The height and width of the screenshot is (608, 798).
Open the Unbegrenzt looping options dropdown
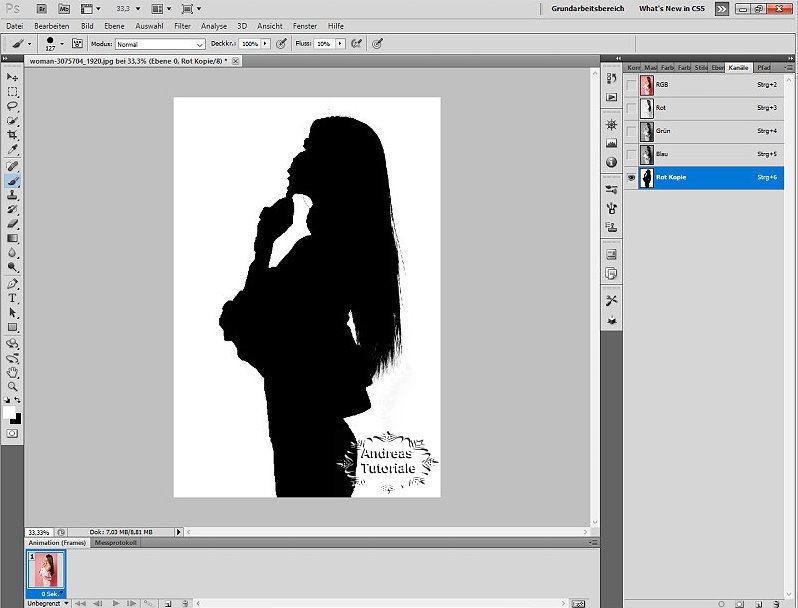tap(48, 603)
